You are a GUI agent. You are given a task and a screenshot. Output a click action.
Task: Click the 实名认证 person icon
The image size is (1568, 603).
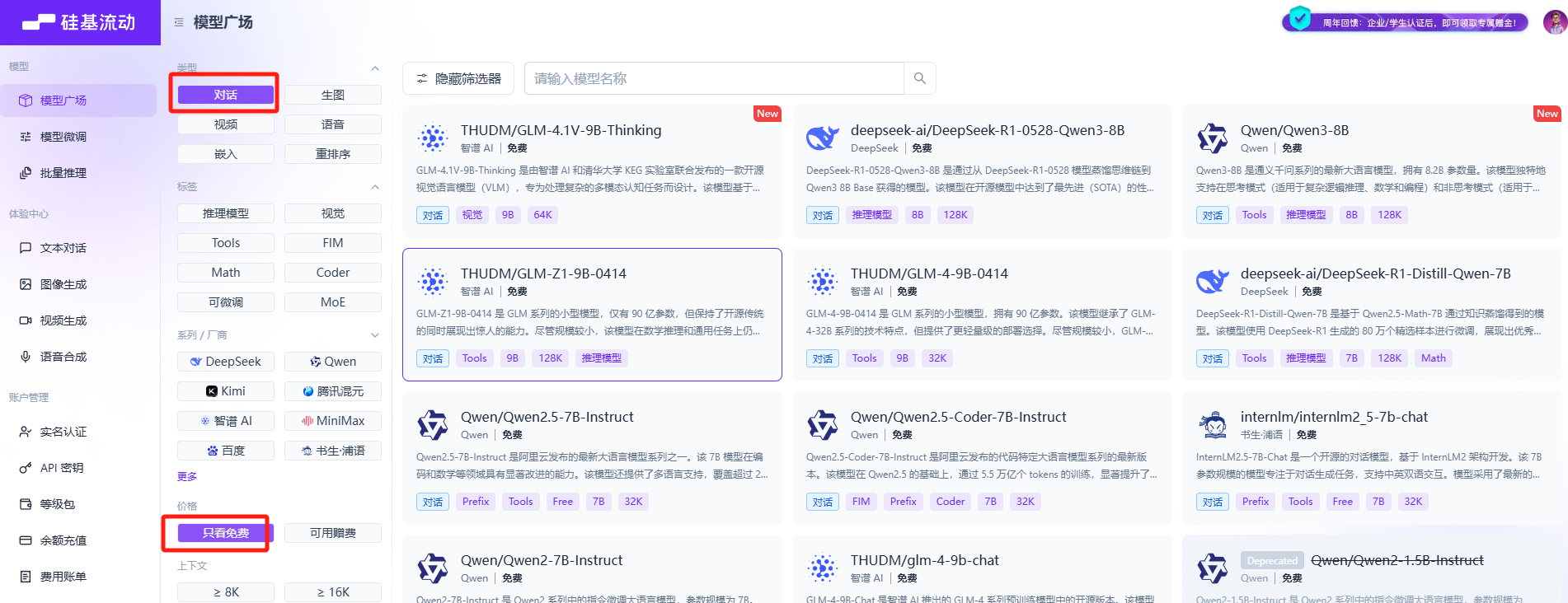tap(26, 432)
